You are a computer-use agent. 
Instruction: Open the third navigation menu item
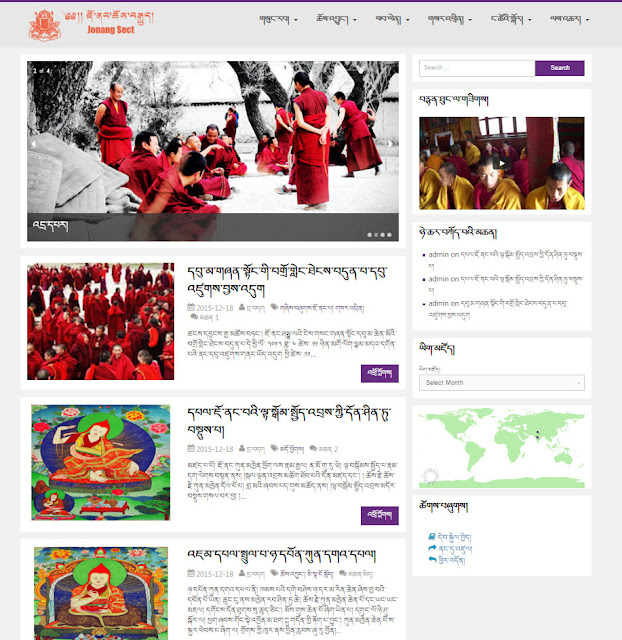[x=392, y=19]
